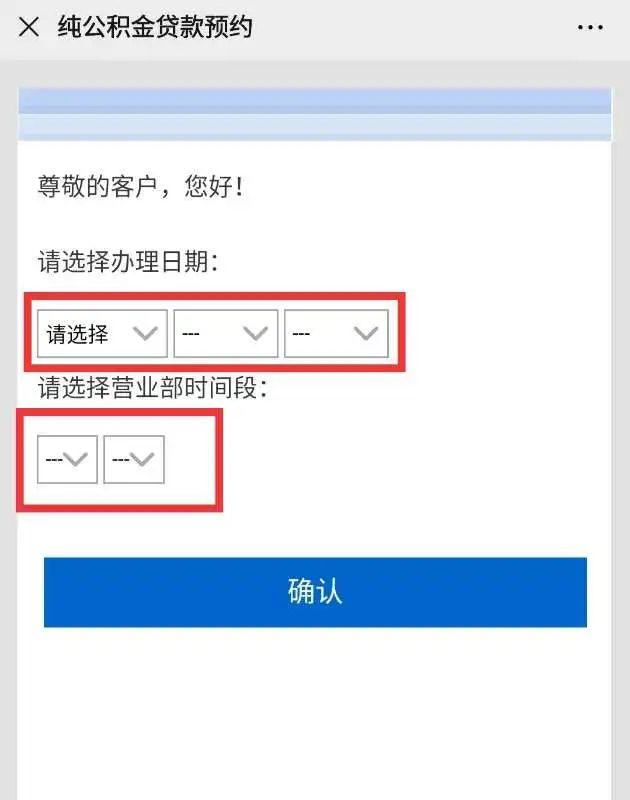
Task: Click the 尊敬的客户，您好 greeting text
Action: (x=141, y=186)
